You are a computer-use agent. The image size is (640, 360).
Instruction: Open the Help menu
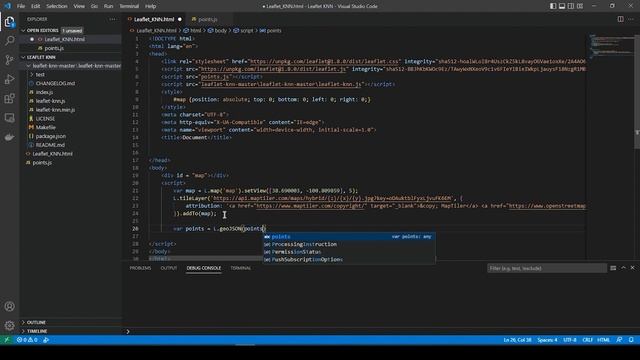(151, 6)
